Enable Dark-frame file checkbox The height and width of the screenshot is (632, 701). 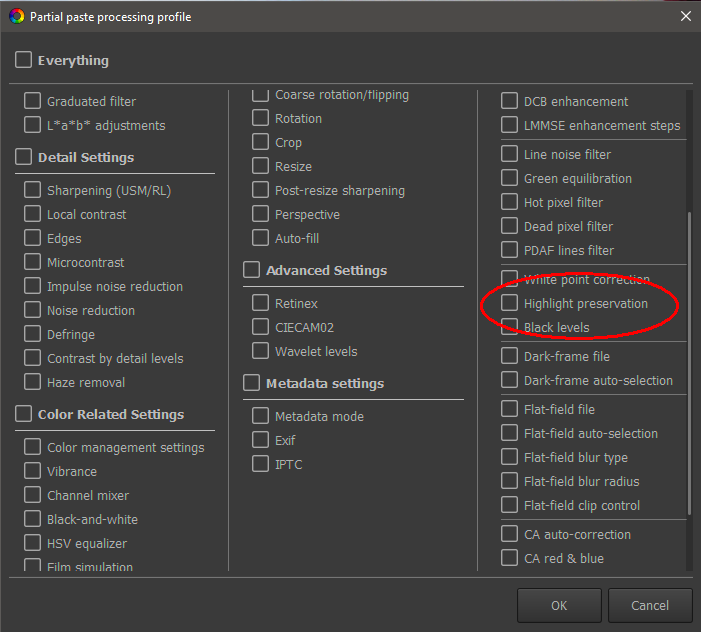(509, 356)
